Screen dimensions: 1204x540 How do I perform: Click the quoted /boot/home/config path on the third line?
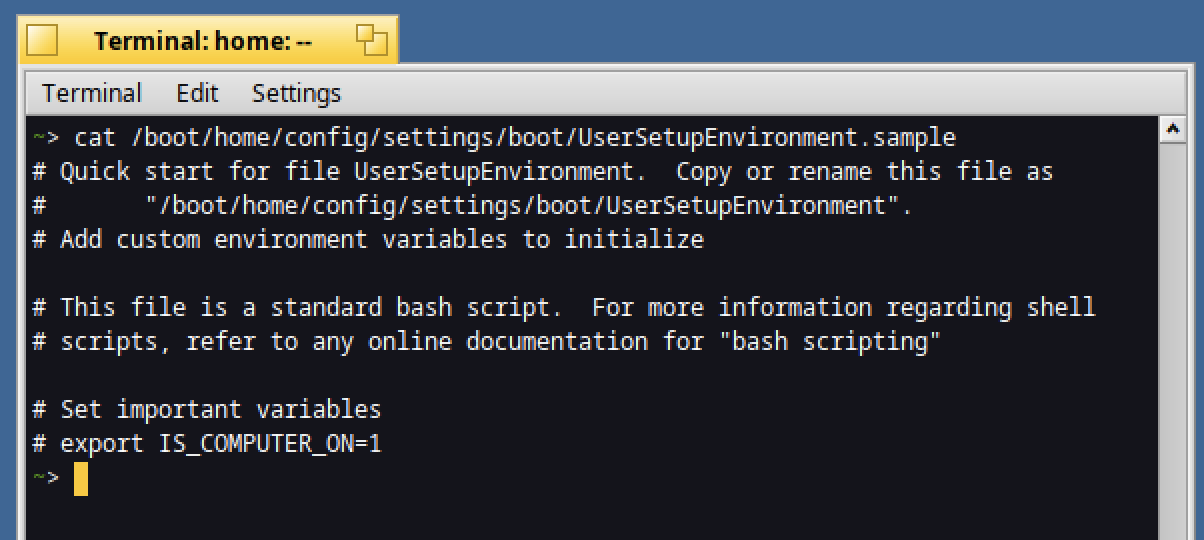pyautogui.click(x=529, y=205)
